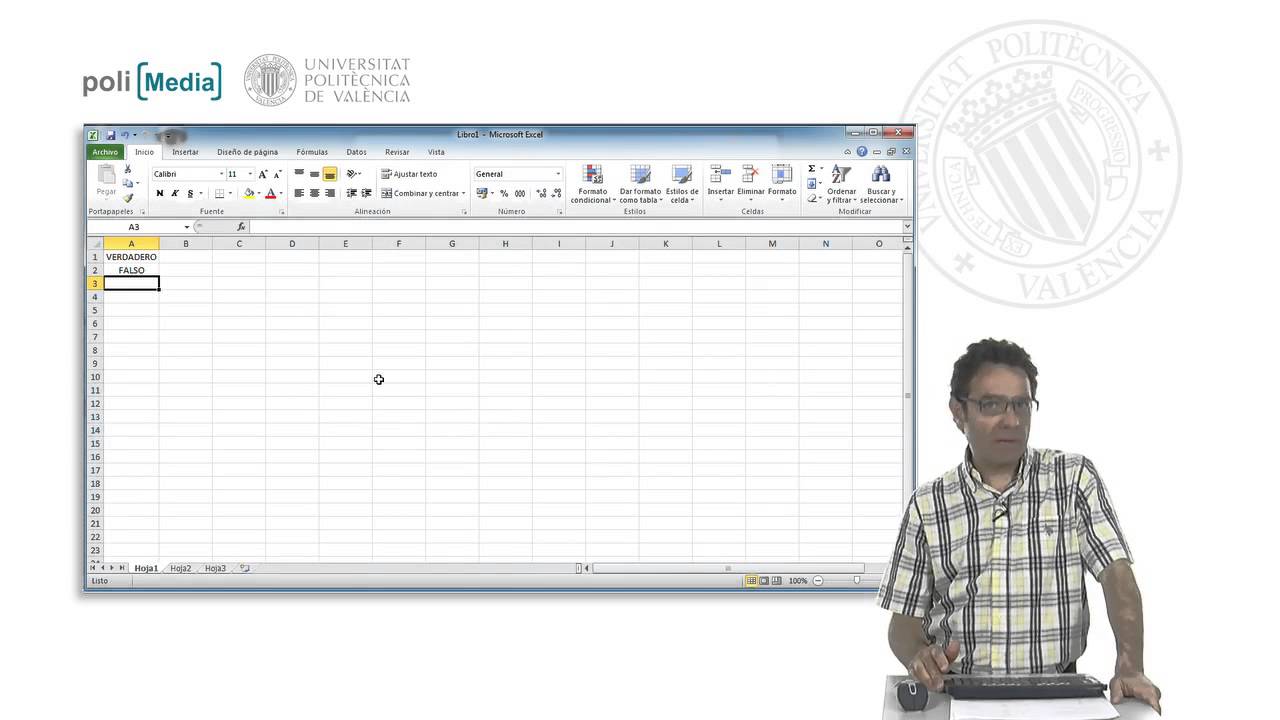Open Buscar y seleccionar dropdown
The height and width of the screenshot is (720, 1280).
coord(881,185)
